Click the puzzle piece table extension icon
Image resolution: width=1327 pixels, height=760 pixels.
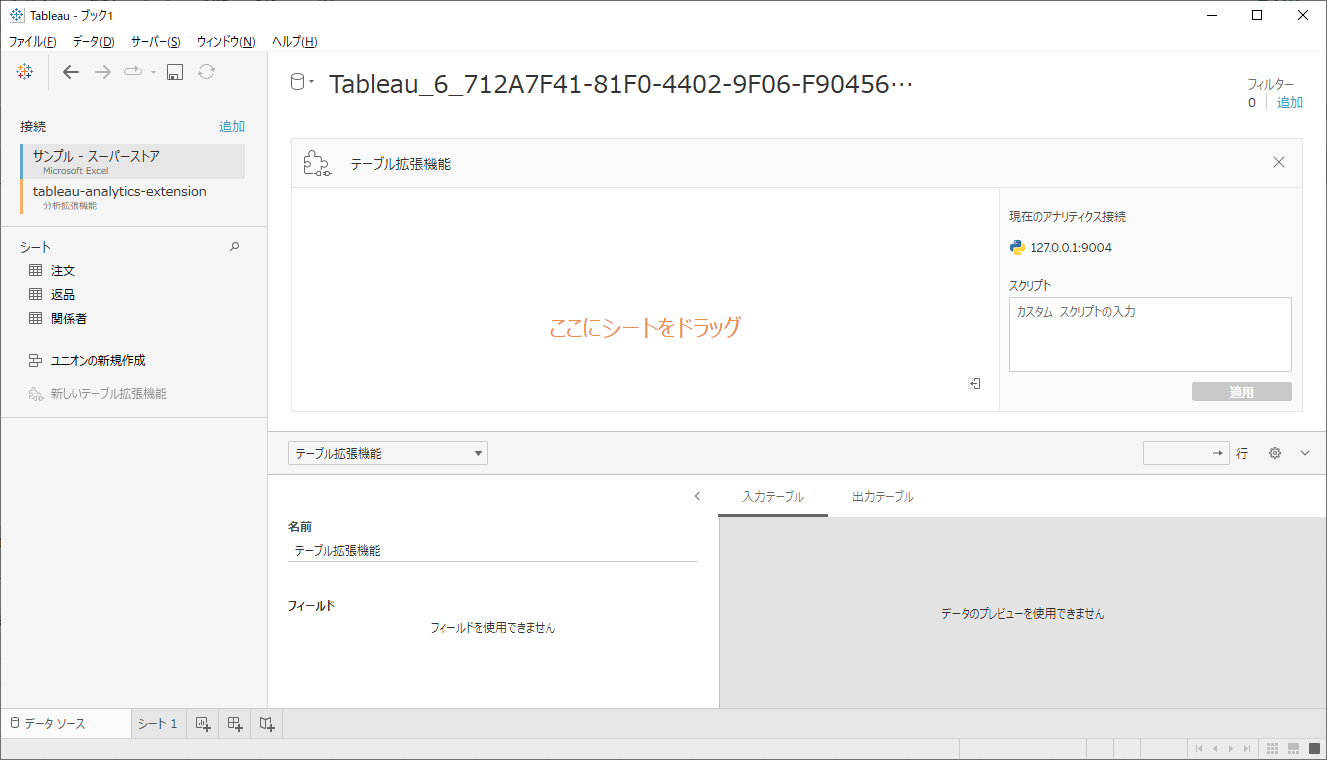317,163
